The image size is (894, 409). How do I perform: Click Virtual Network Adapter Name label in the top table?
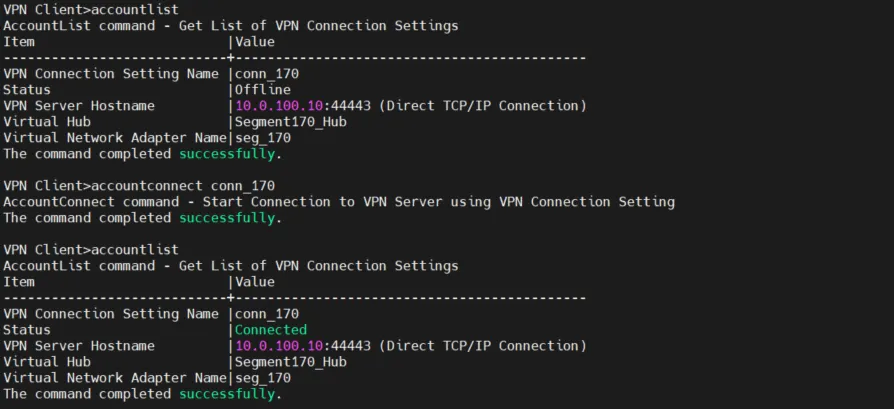point(115,138)
